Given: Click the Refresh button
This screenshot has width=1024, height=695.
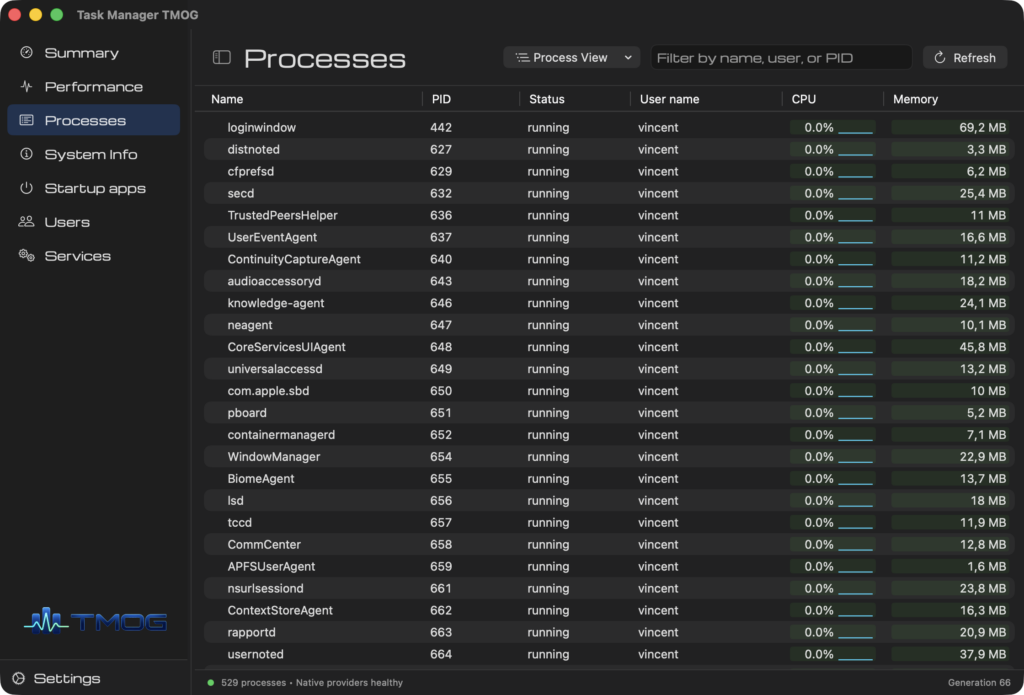Looking at the screenshot, I should pos(965,57).
